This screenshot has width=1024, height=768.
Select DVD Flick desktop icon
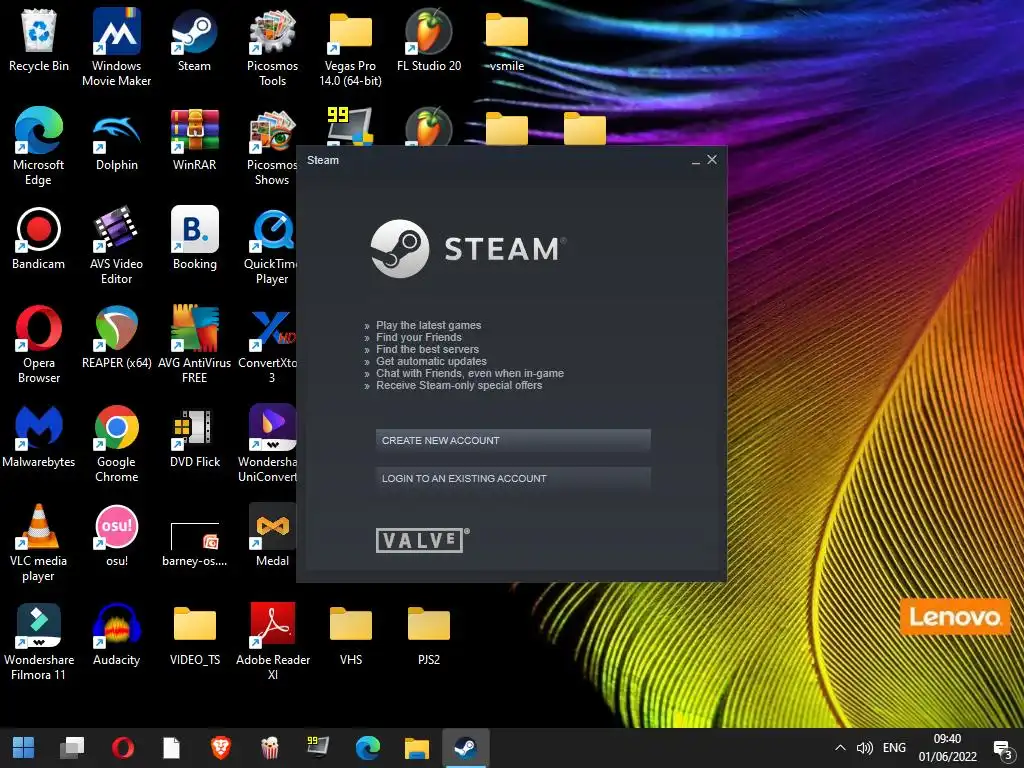pos(194,437)
